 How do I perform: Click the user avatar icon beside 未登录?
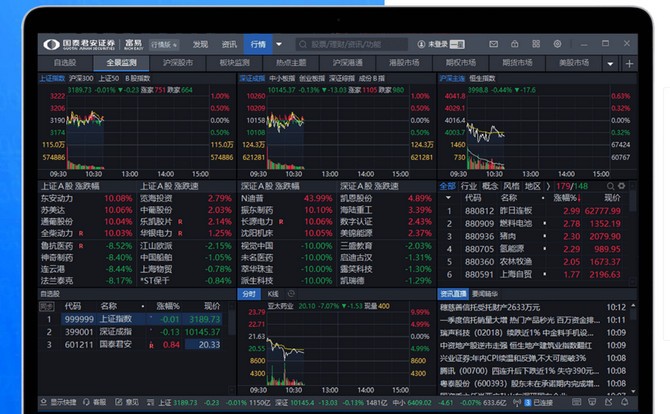click(421, 44)
